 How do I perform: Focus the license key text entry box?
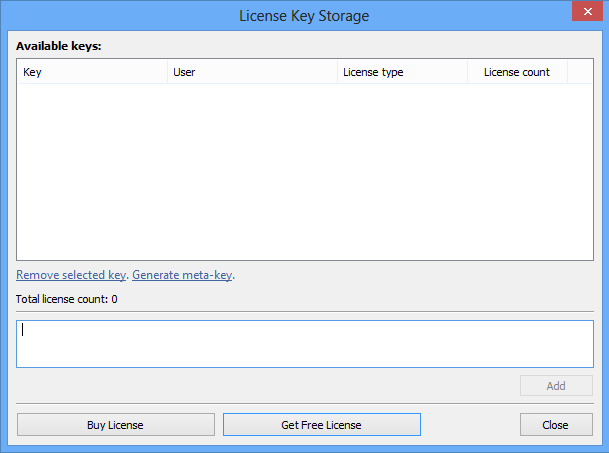coord(304,343)
